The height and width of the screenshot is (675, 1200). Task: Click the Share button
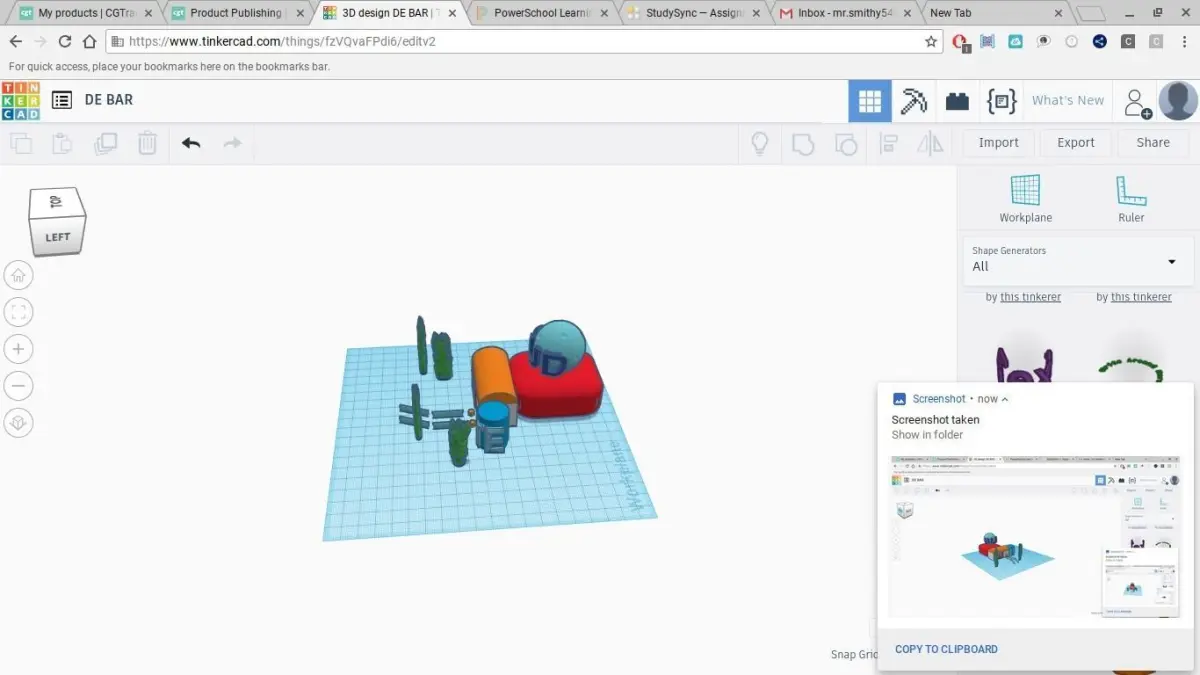(1153, 143)
